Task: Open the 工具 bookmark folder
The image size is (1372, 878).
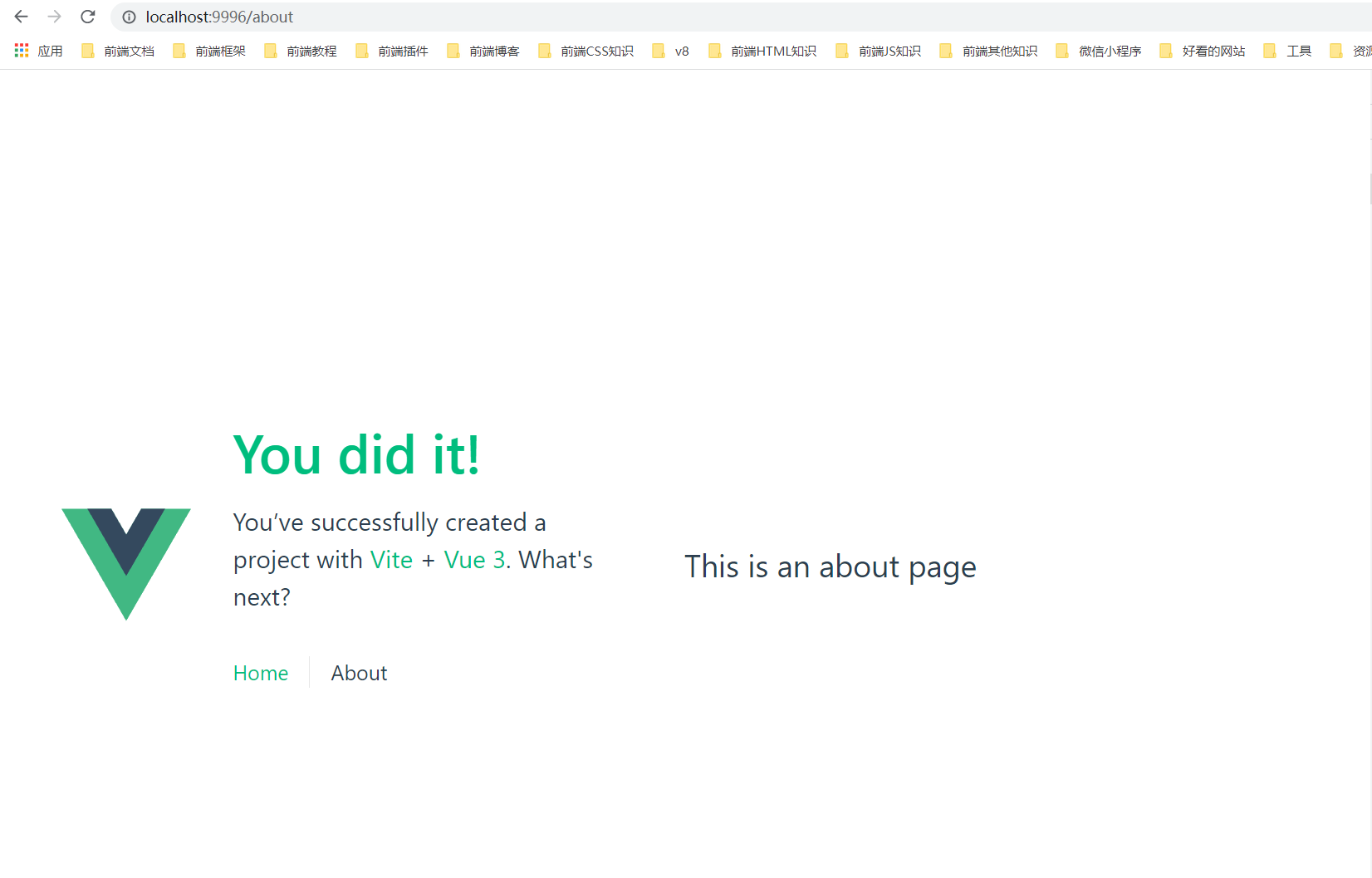Action: pos(1287,51)
